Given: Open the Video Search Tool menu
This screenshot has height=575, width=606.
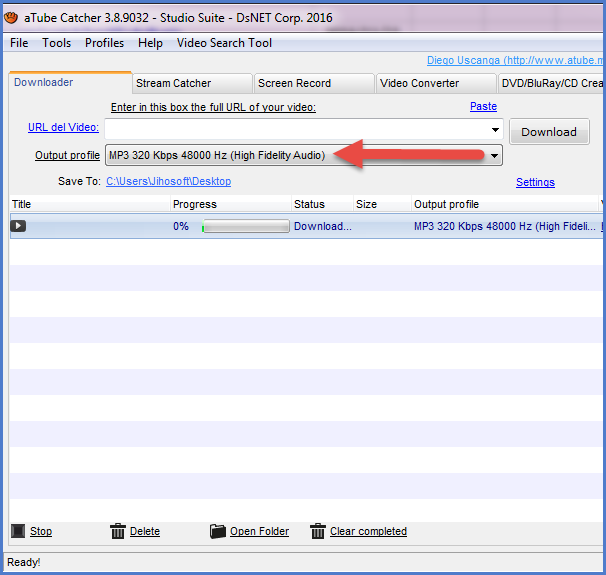Looking at the screenshot, I should pos(224,43).
